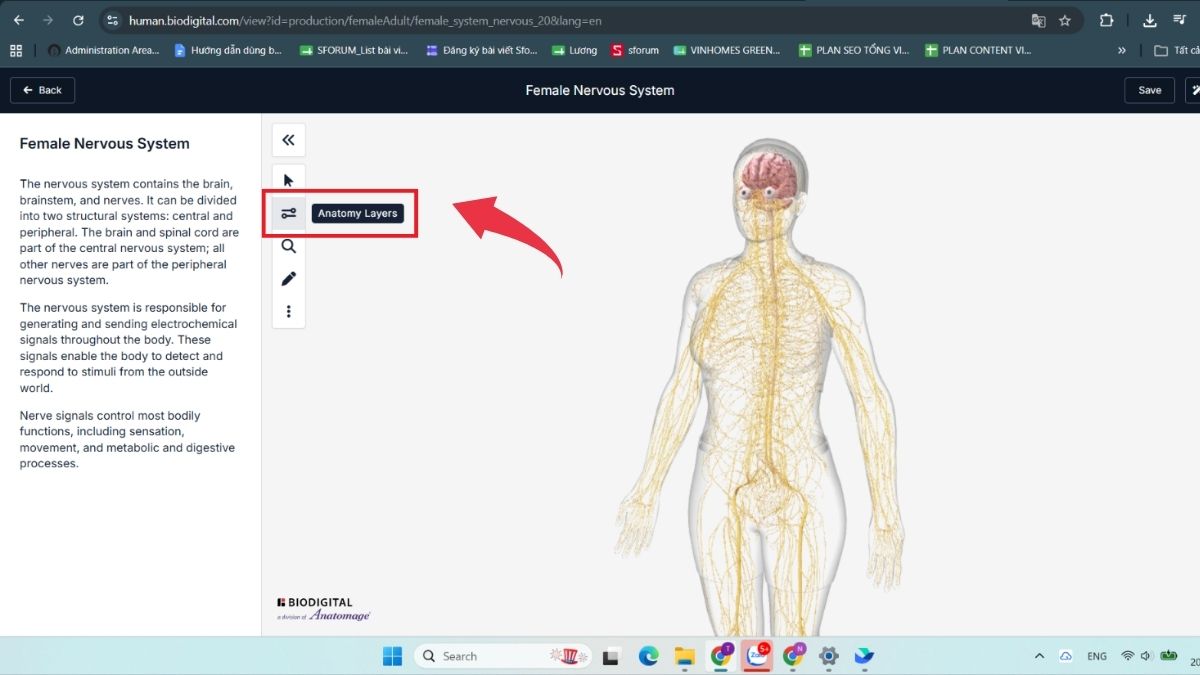Image resolution: width=1200 pixels, height=675 pixels.
Task: Click the ENG language indicator
Action: point(1097,656)
